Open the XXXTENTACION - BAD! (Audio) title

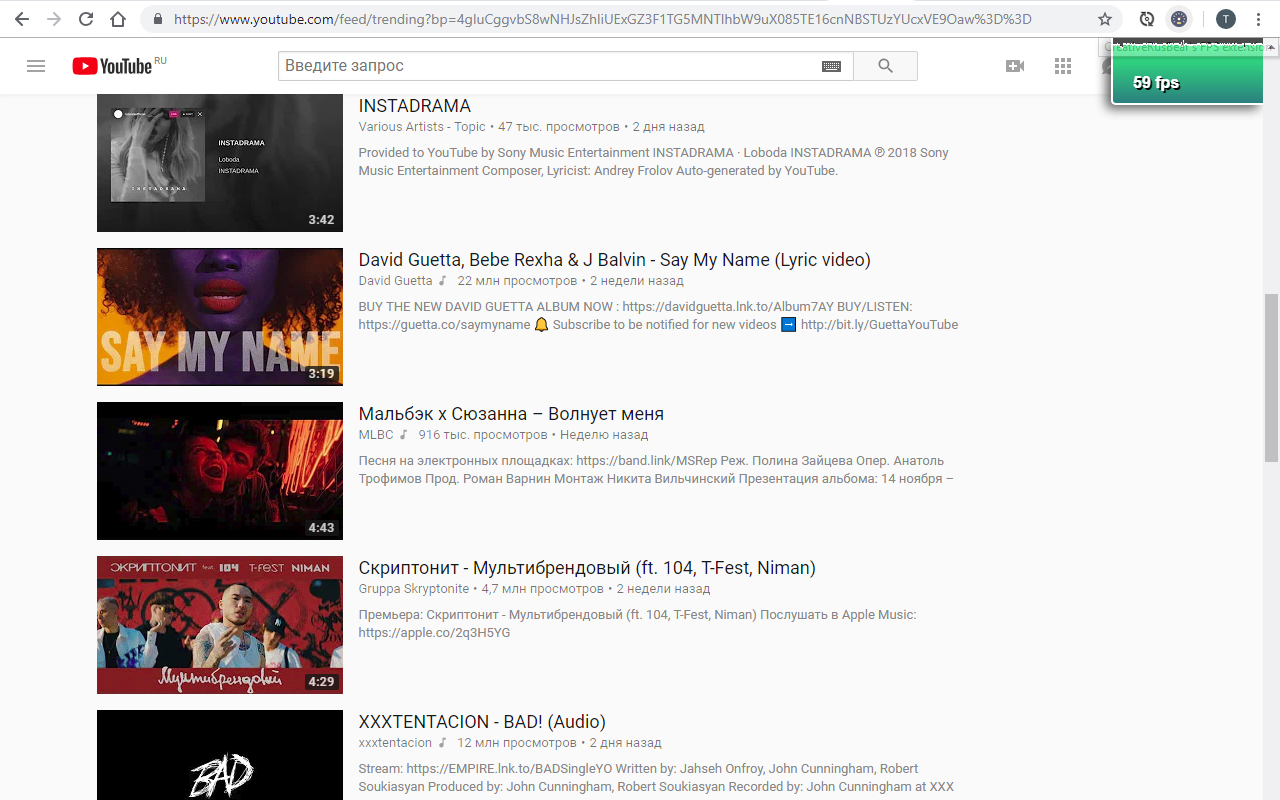(x=482, y=722)
